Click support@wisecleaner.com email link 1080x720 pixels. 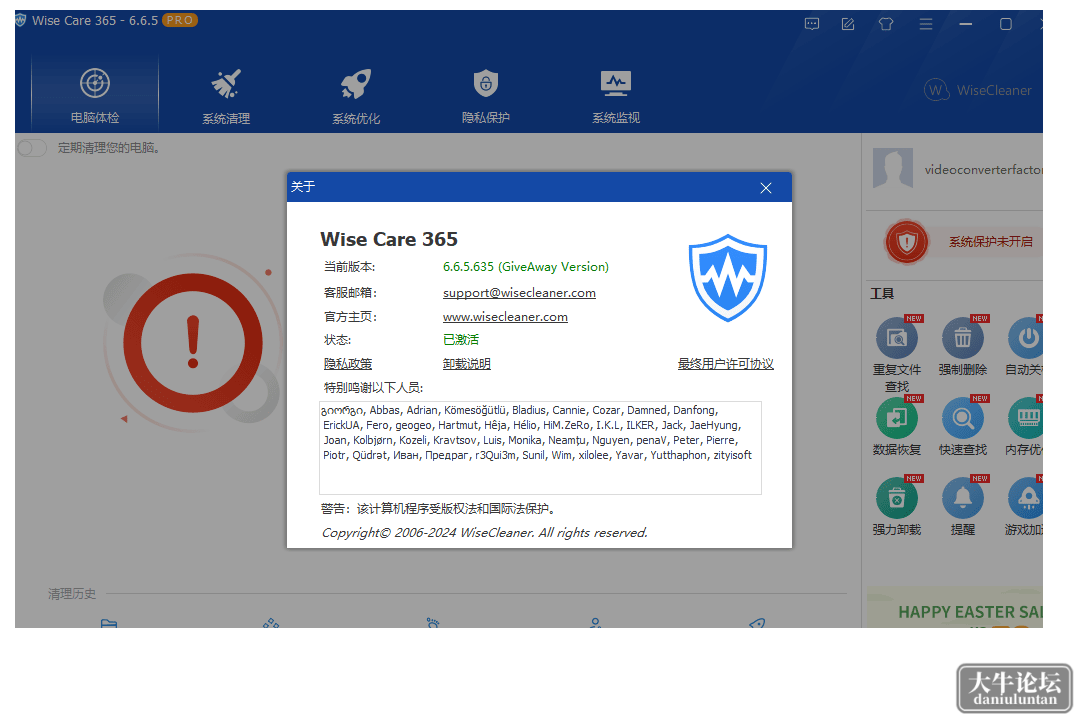(x=519, y=293)
